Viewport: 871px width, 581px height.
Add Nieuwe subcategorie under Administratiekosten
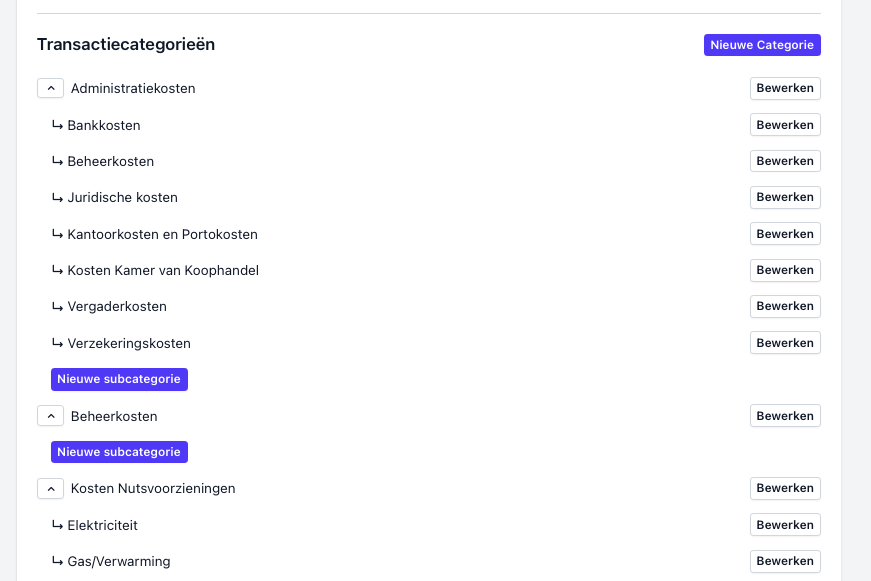[119, 379]
